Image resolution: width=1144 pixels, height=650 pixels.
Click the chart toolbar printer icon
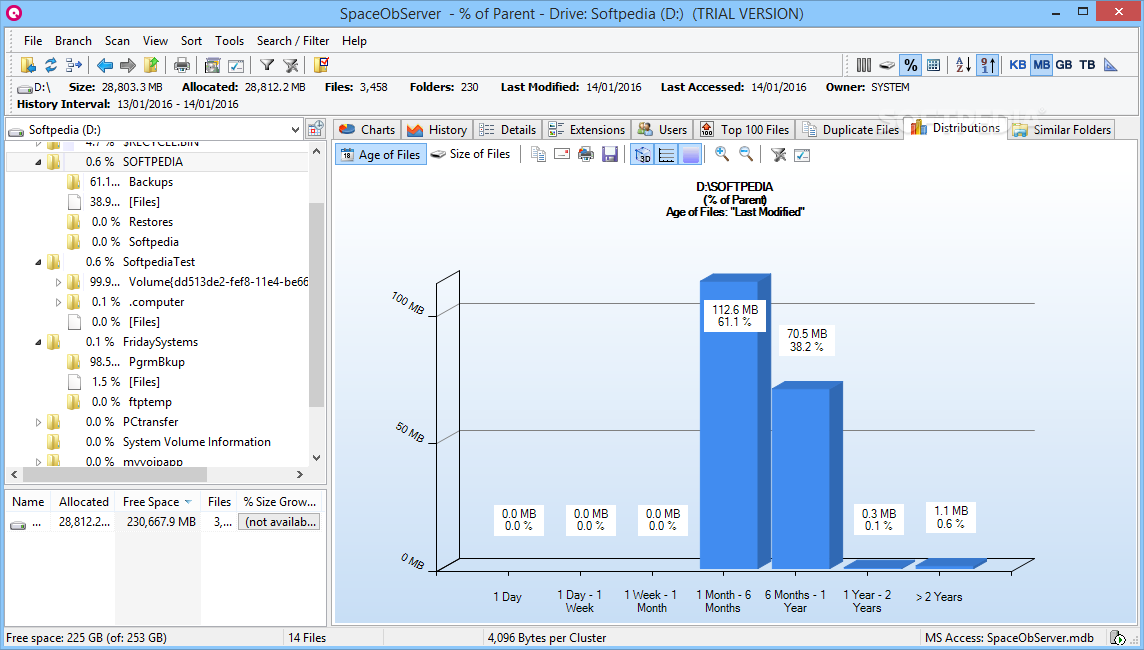click(x=586, y=154)
